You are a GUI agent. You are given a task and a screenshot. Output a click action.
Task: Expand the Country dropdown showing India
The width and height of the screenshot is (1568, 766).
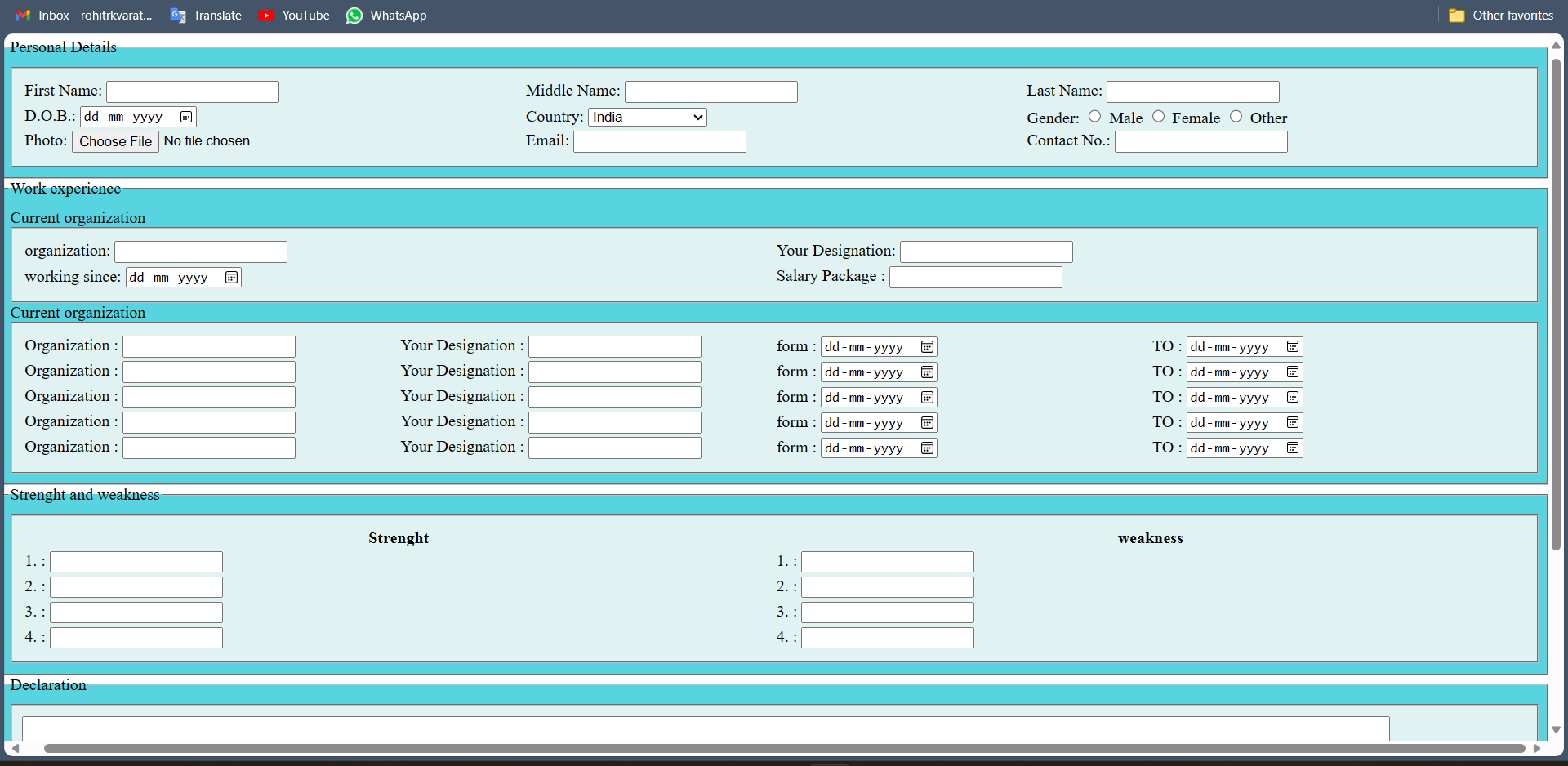click(x=647, y=118)
